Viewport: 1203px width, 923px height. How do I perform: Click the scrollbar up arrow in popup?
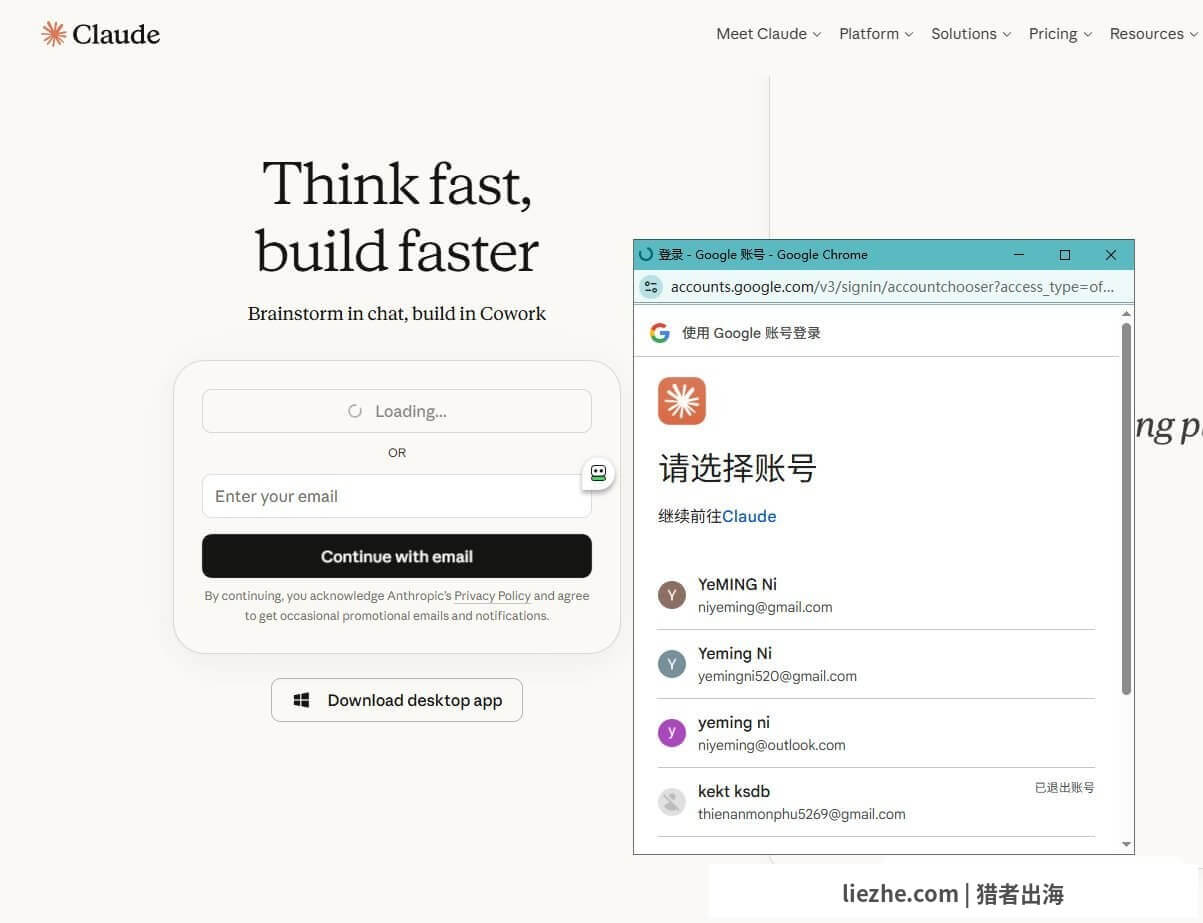[x=1126, y=314]
